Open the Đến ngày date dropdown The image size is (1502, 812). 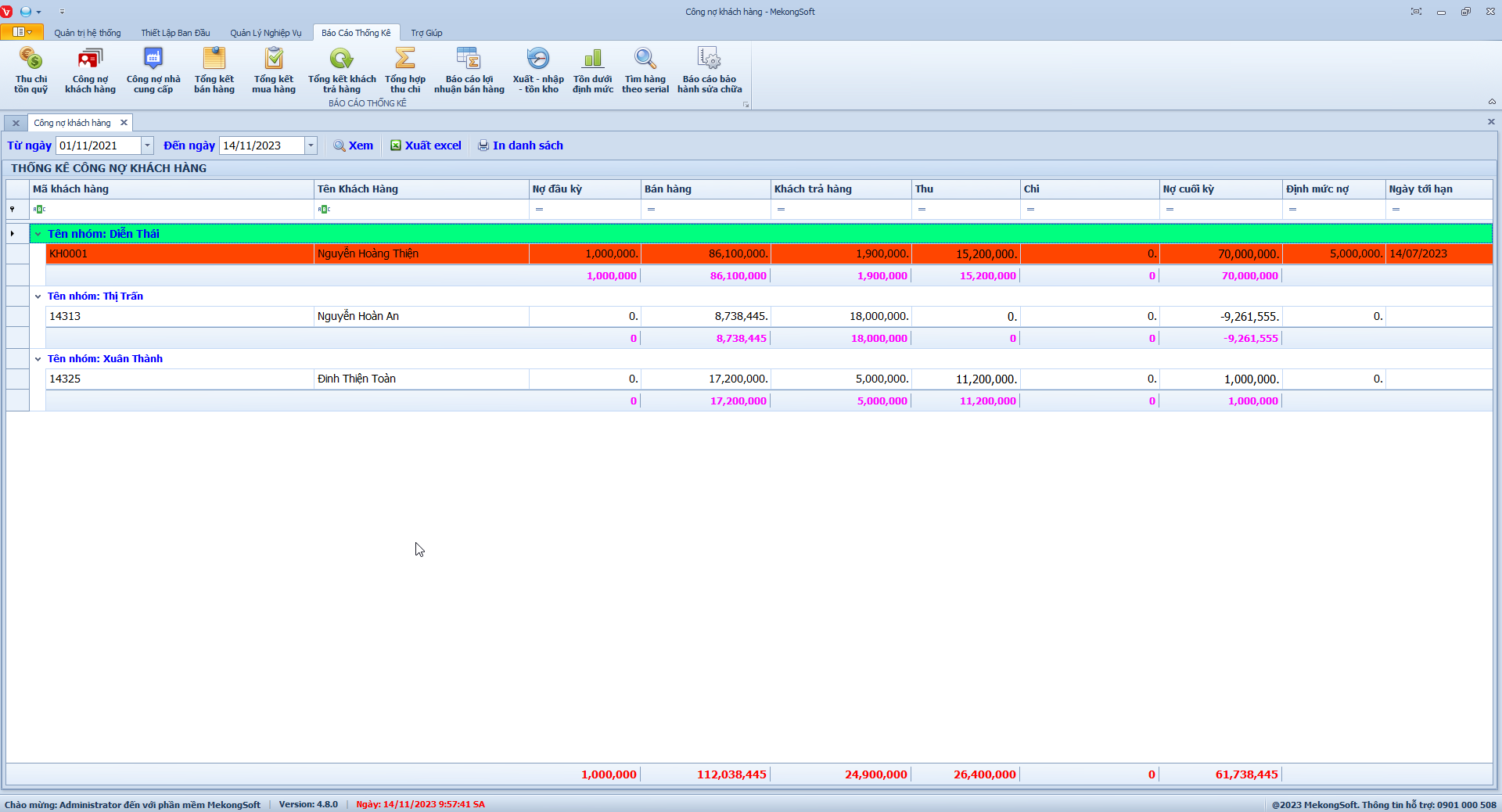tap(311, 146)
